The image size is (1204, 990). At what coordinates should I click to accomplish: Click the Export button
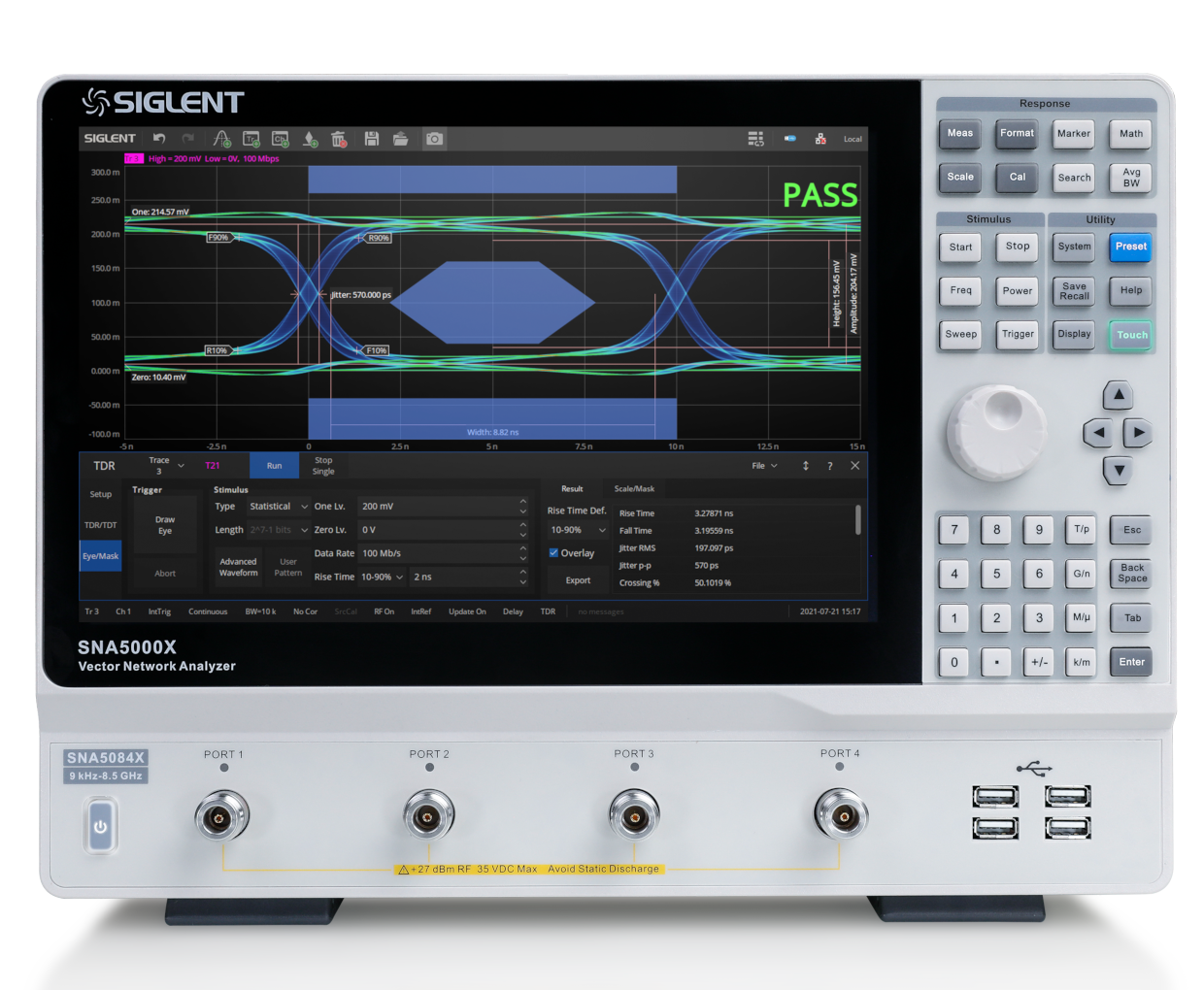(578, 580)
